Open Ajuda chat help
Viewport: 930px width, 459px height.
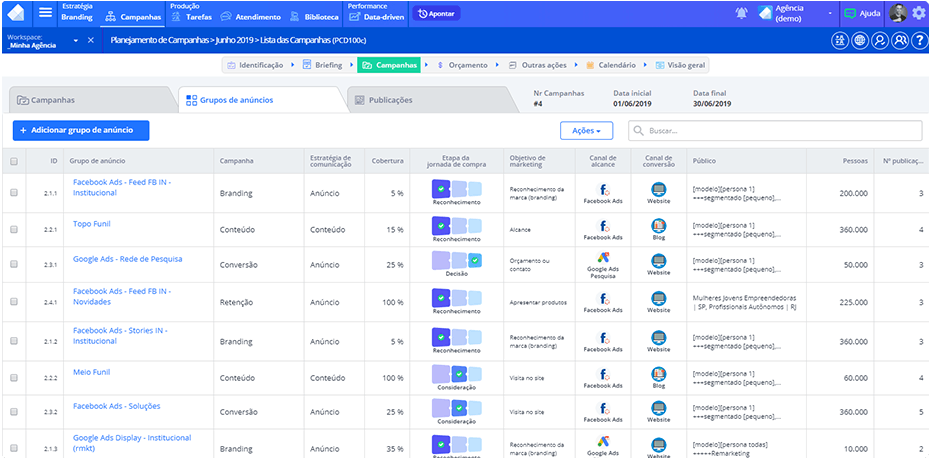pyautogui.click(x=862, y=13)
